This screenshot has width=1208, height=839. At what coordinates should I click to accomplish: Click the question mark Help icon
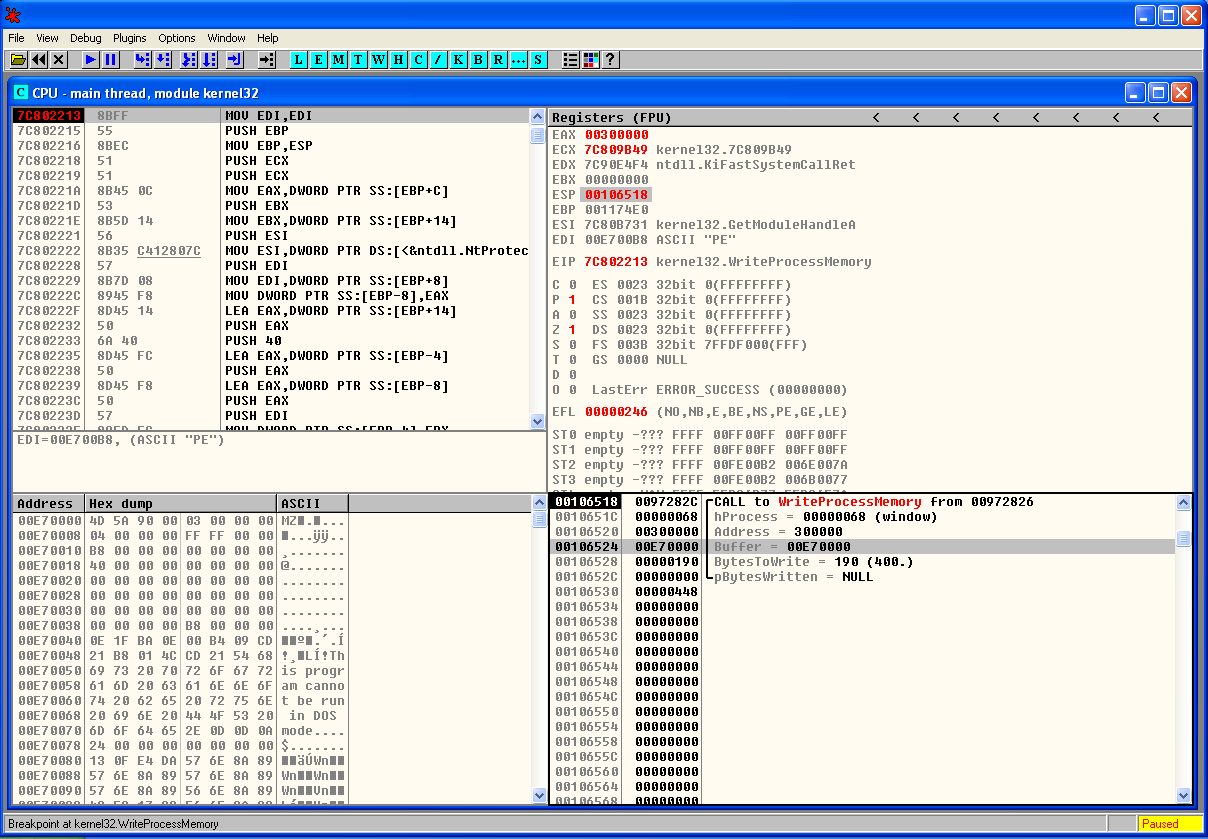tap(610, 60)
